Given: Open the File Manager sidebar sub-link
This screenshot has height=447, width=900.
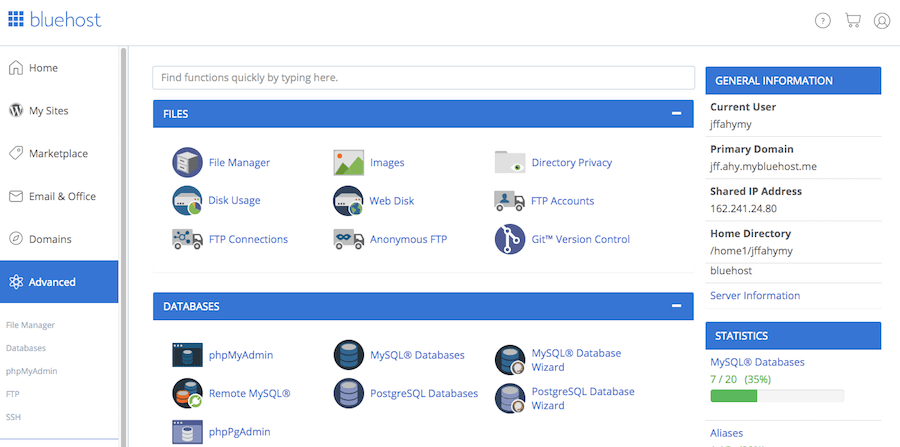Looking at the screenshot, I should point(30,325).
